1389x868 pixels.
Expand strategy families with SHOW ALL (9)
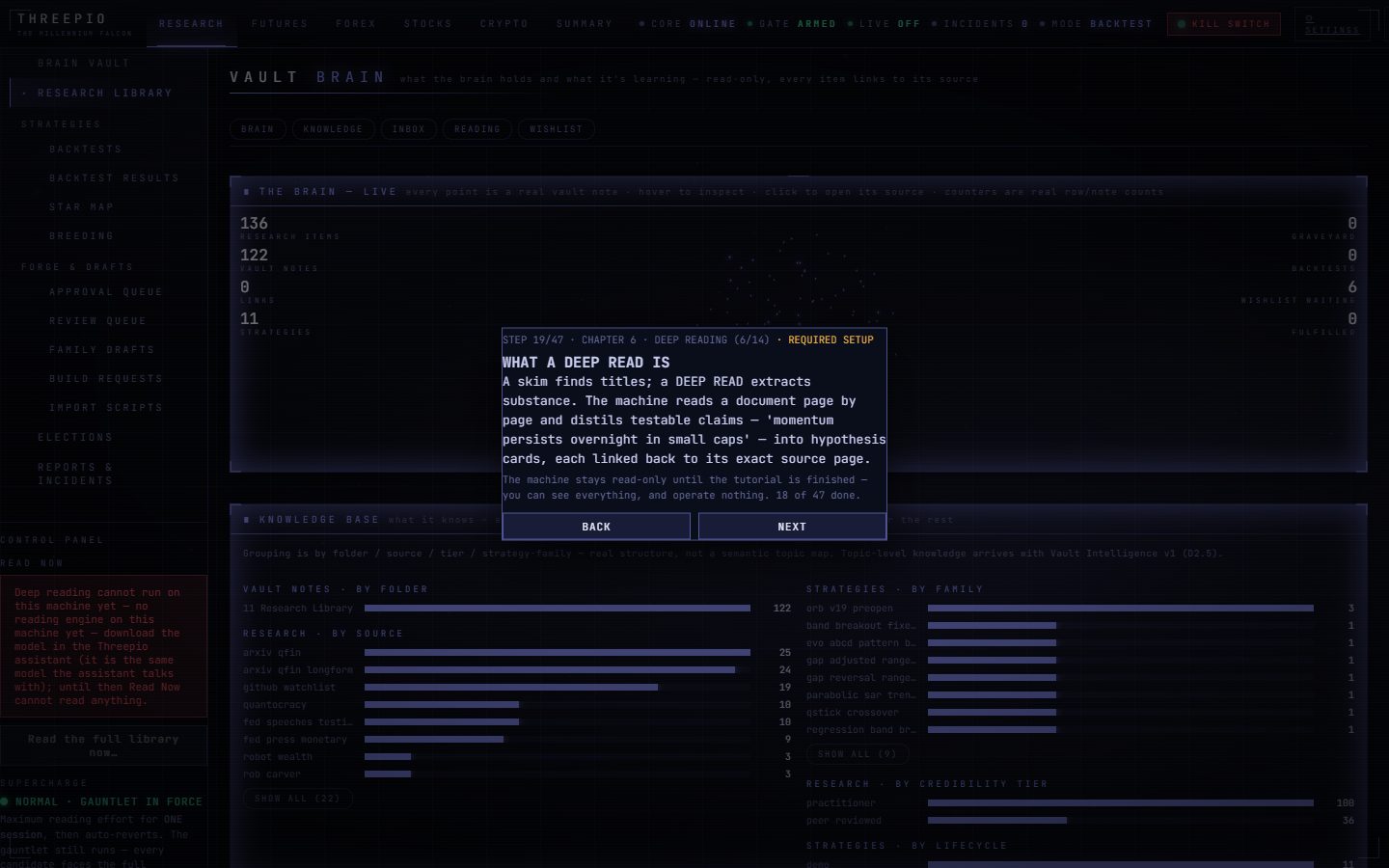click(x=858, y=754)
